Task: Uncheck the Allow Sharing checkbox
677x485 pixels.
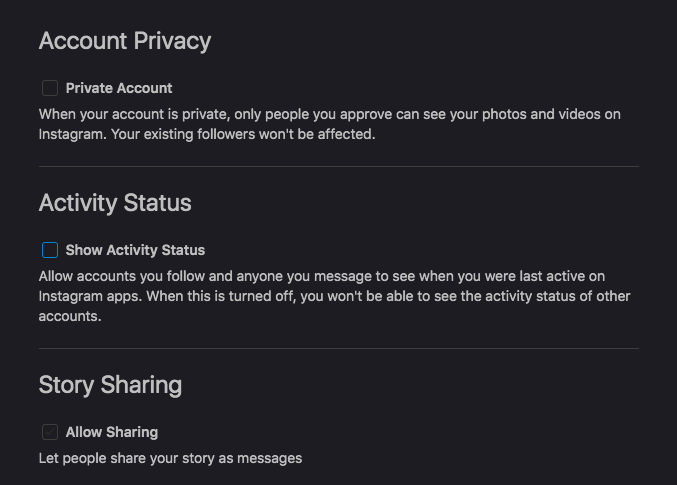Action: tap(50, 432)
